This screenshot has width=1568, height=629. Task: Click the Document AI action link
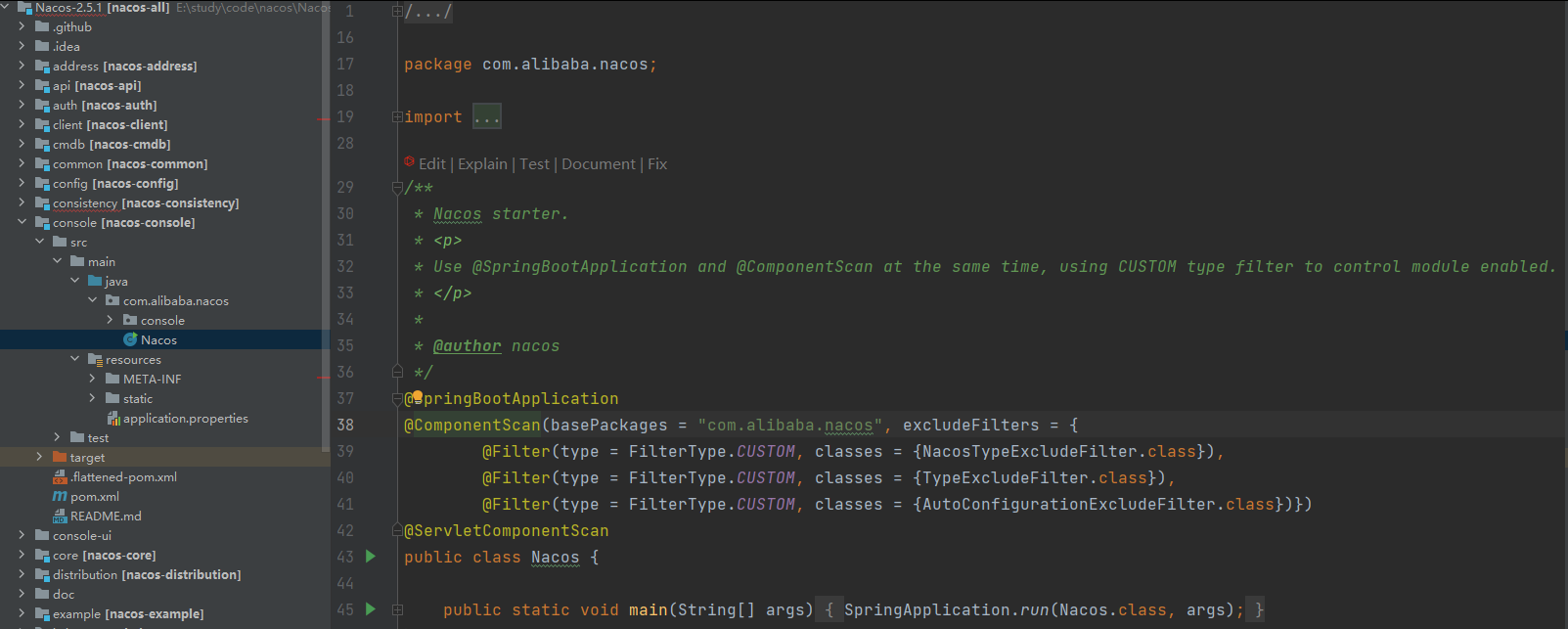click(599, 164)
